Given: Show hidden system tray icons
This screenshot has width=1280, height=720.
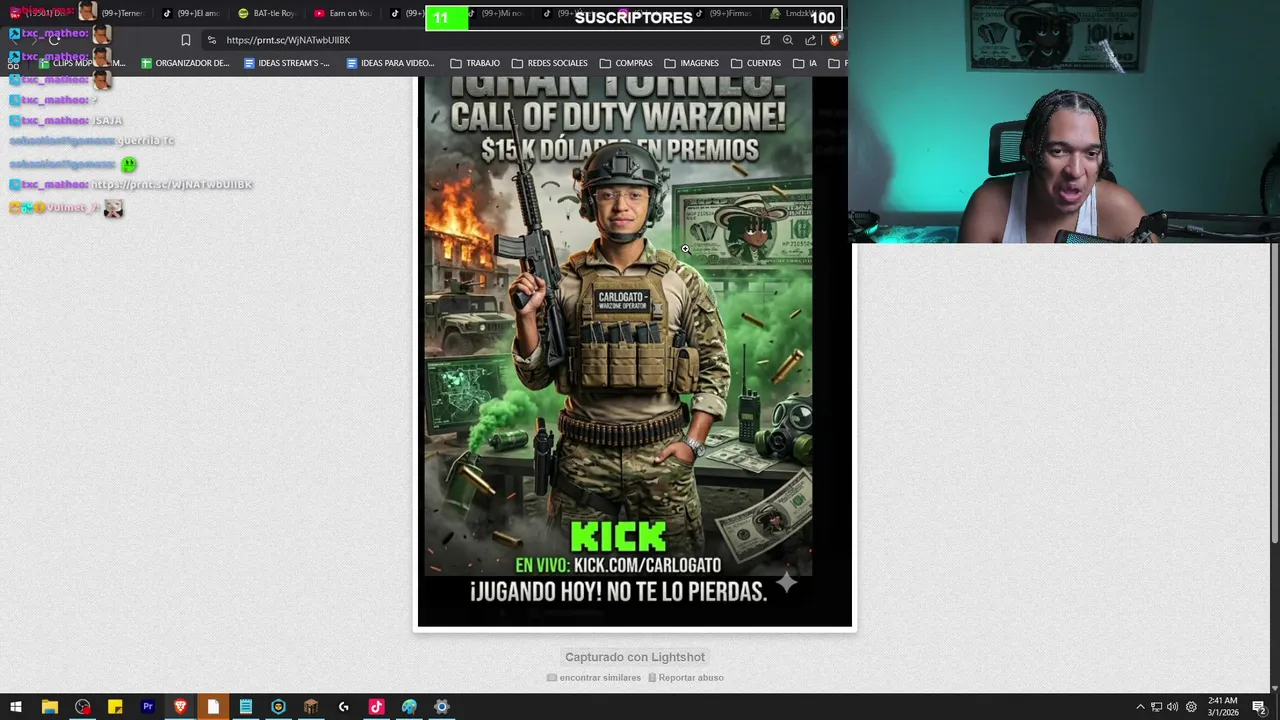Looking at the screenshot, I should click(x=1140, y=707).
